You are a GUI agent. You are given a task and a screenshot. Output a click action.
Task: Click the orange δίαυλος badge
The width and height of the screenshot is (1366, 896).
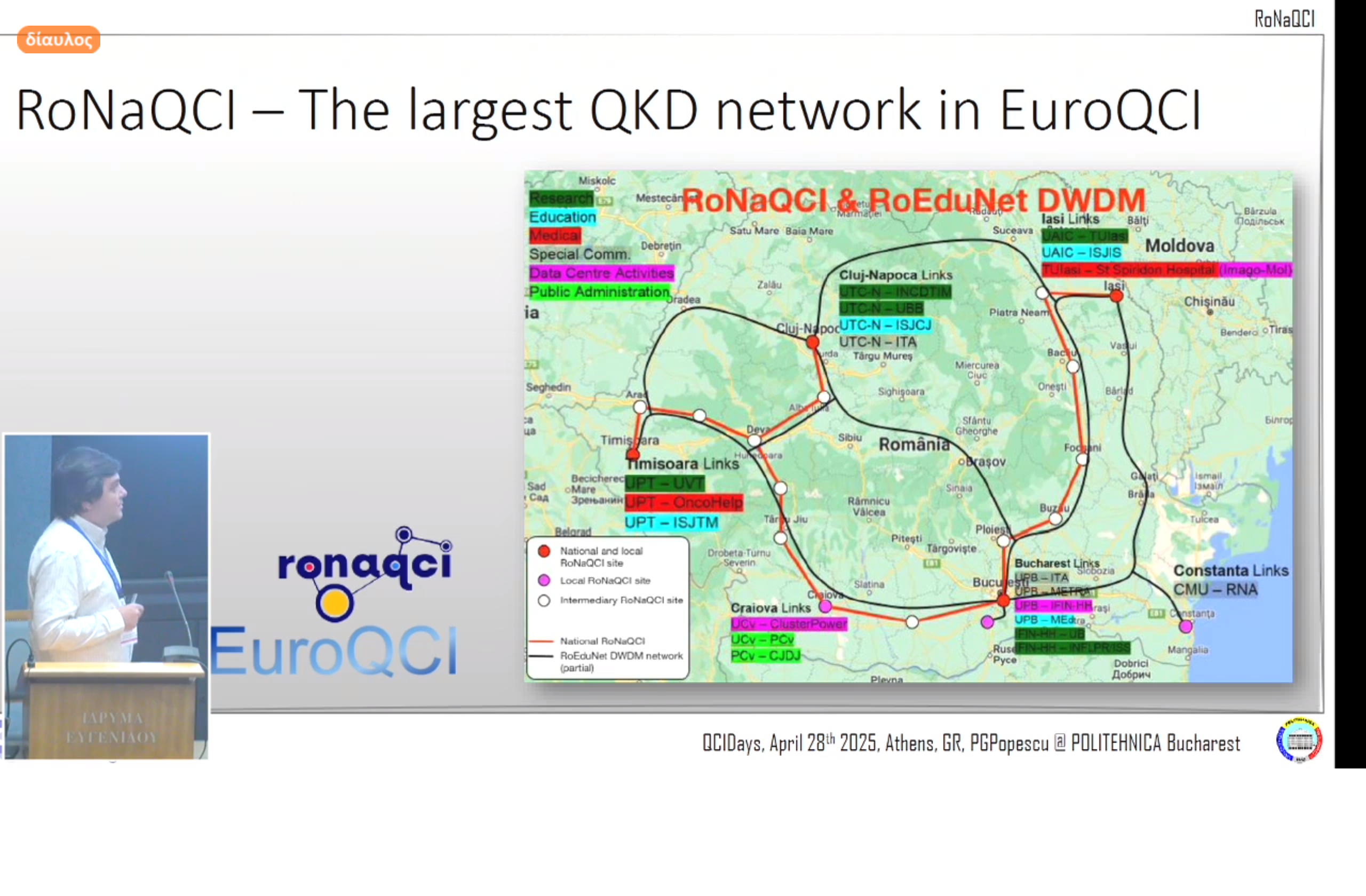[x=59, y=39]
